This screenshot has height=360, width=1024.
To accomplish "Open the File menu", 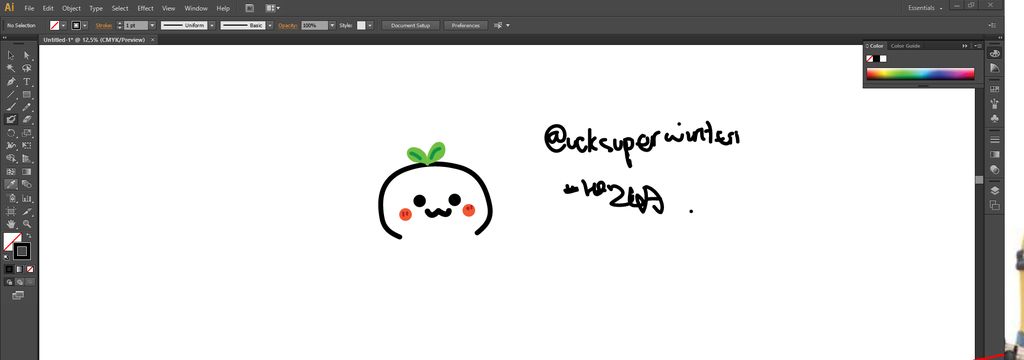I will tap(29, 8).
